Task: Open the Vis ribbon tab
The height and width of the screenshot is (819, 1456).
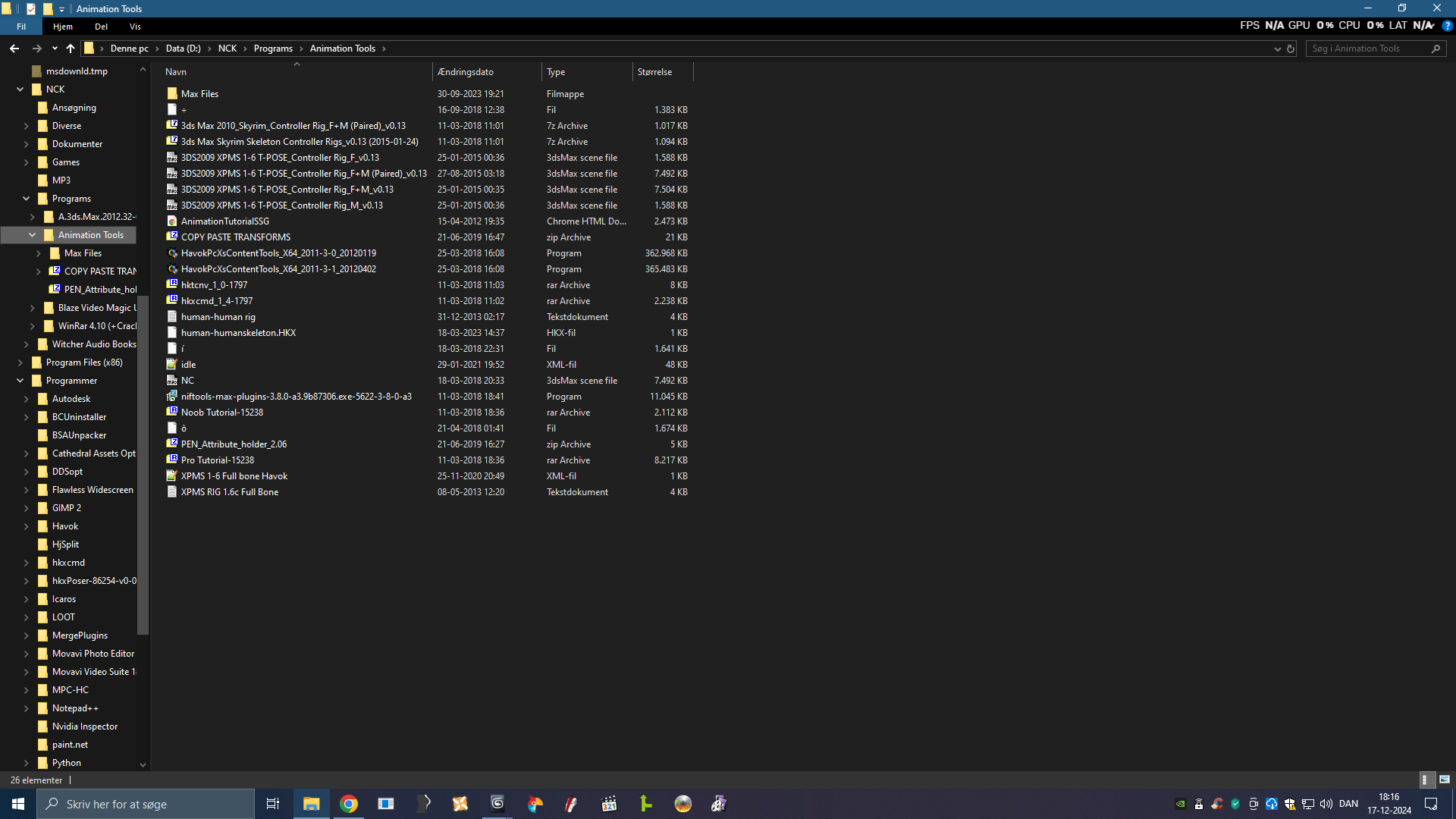Action: [x=135, y=27]
